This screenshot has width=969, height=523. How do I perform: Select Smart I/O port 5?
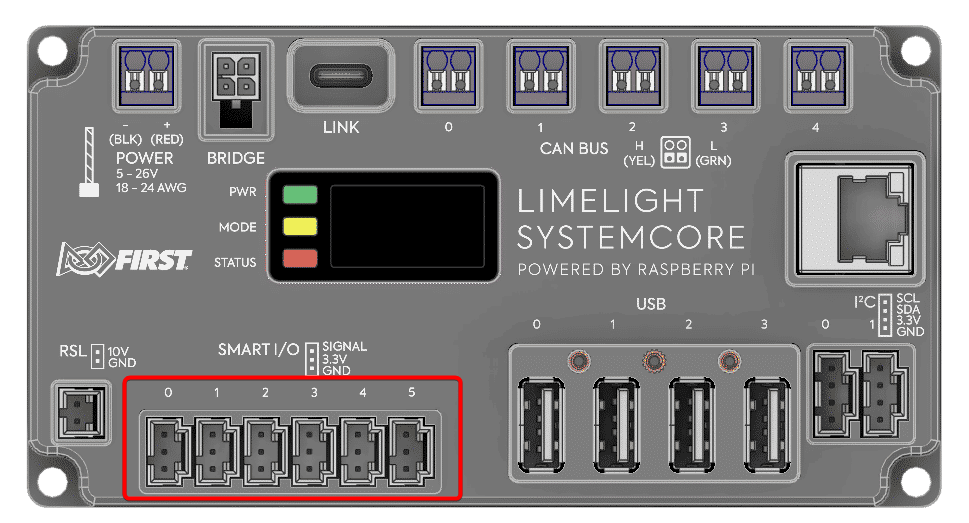[412, 451]
